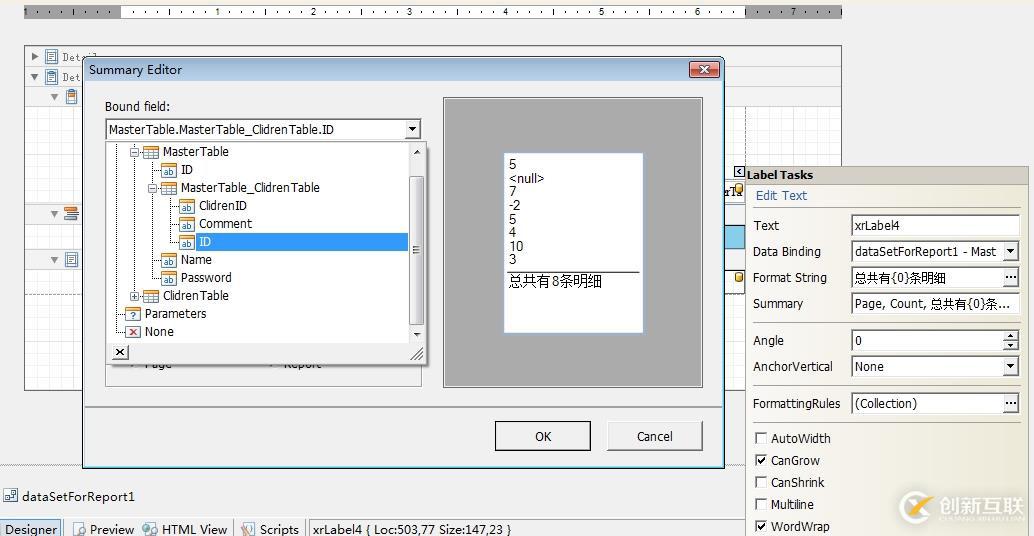Click the field icon next to Name

[169, 260]
